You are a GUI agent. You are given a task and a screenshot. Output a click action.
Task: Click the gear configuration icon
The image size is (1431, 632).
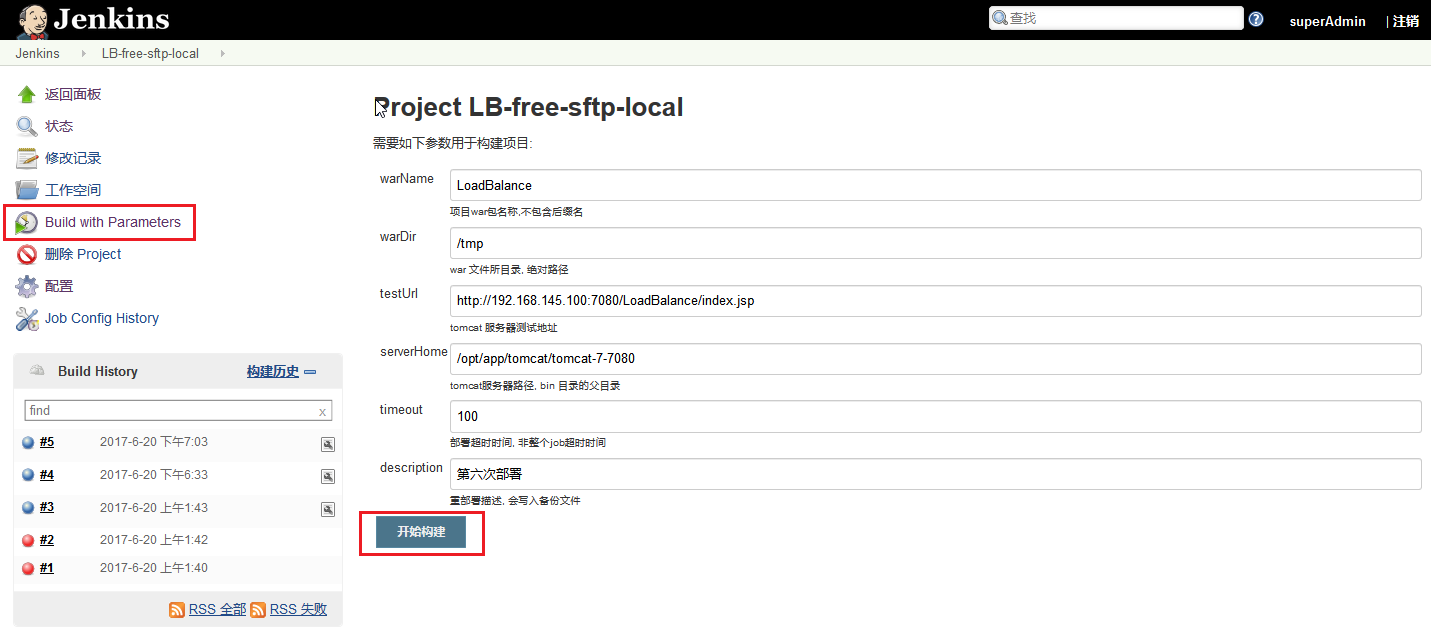pyautogui.click(x=27, y=286)
